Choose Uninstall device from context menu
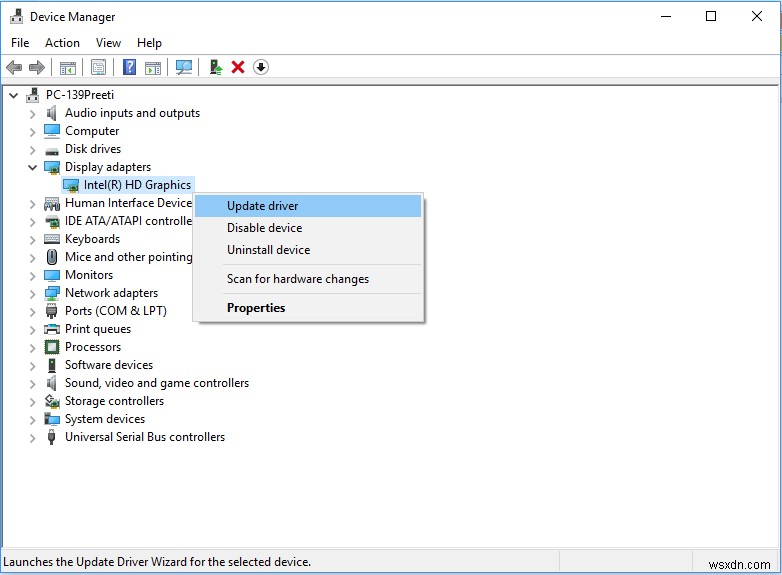Screen dimensions: 782x575 308,250
